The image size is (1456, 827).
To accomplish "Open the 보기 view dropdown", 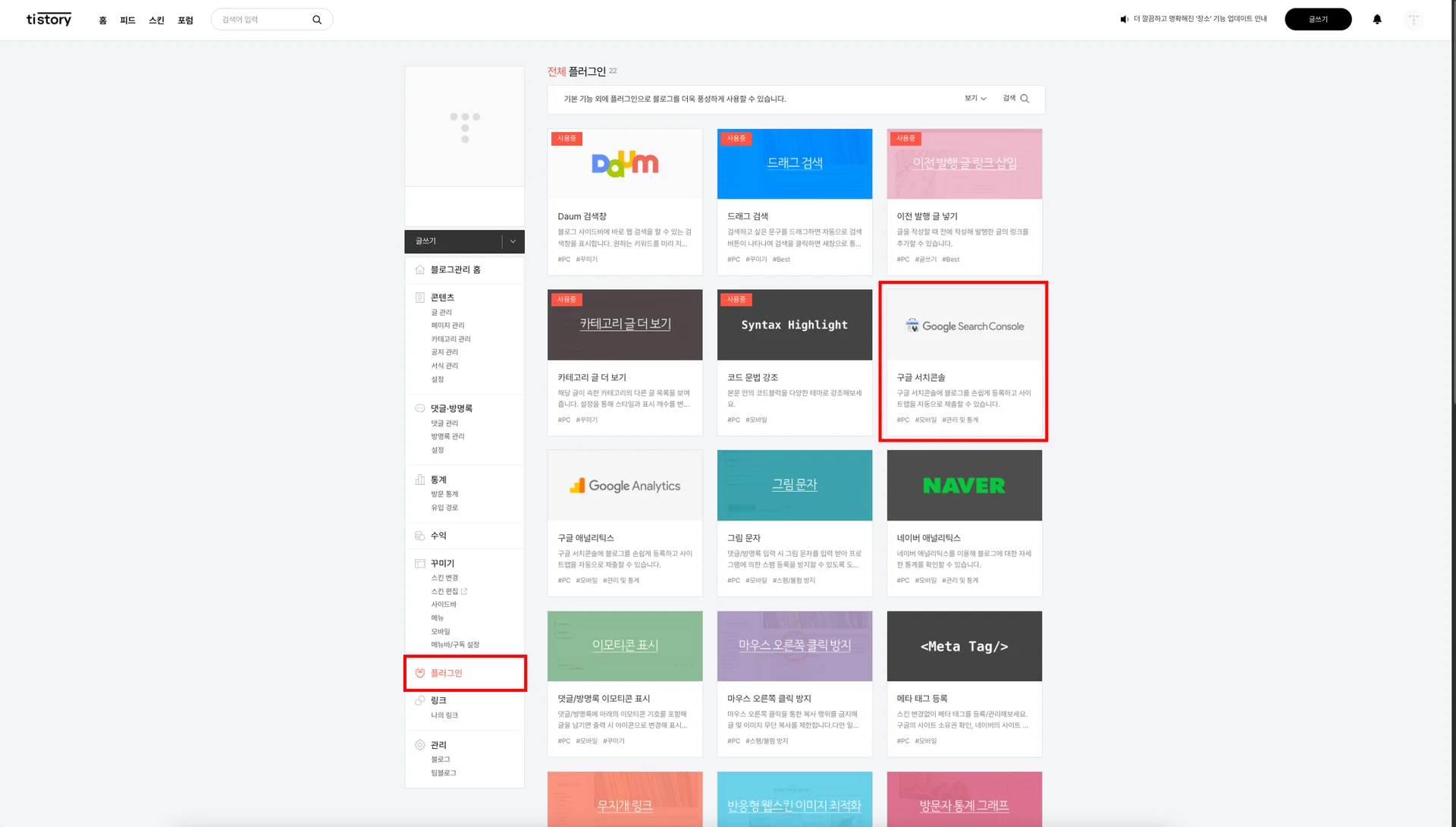I will point(975,99).
